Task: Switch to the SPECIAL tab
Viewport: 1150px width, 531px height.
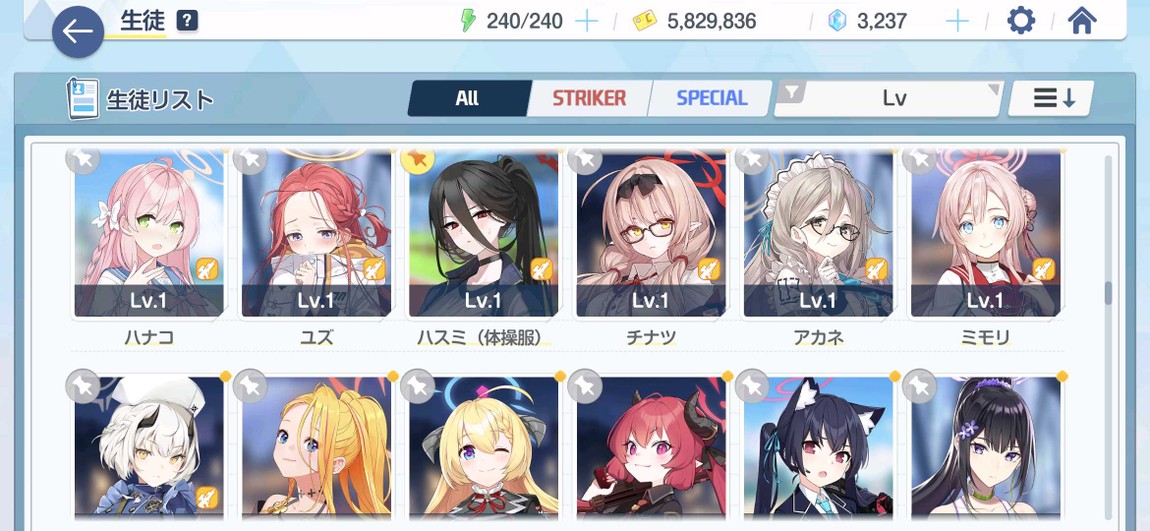Action: pos(711,98)
